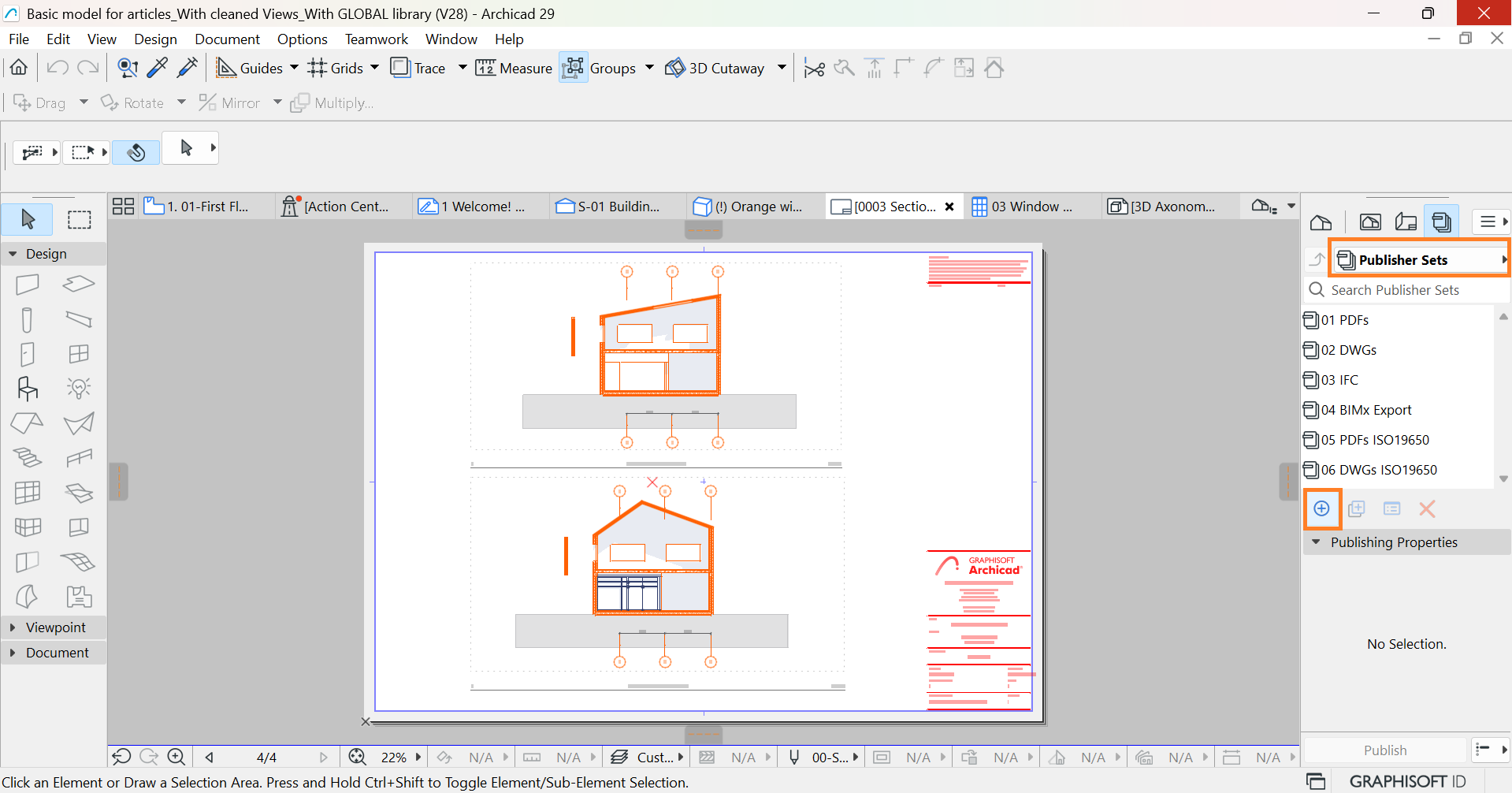Toggle the 3D Cutaway button

[x=715, y=68]
